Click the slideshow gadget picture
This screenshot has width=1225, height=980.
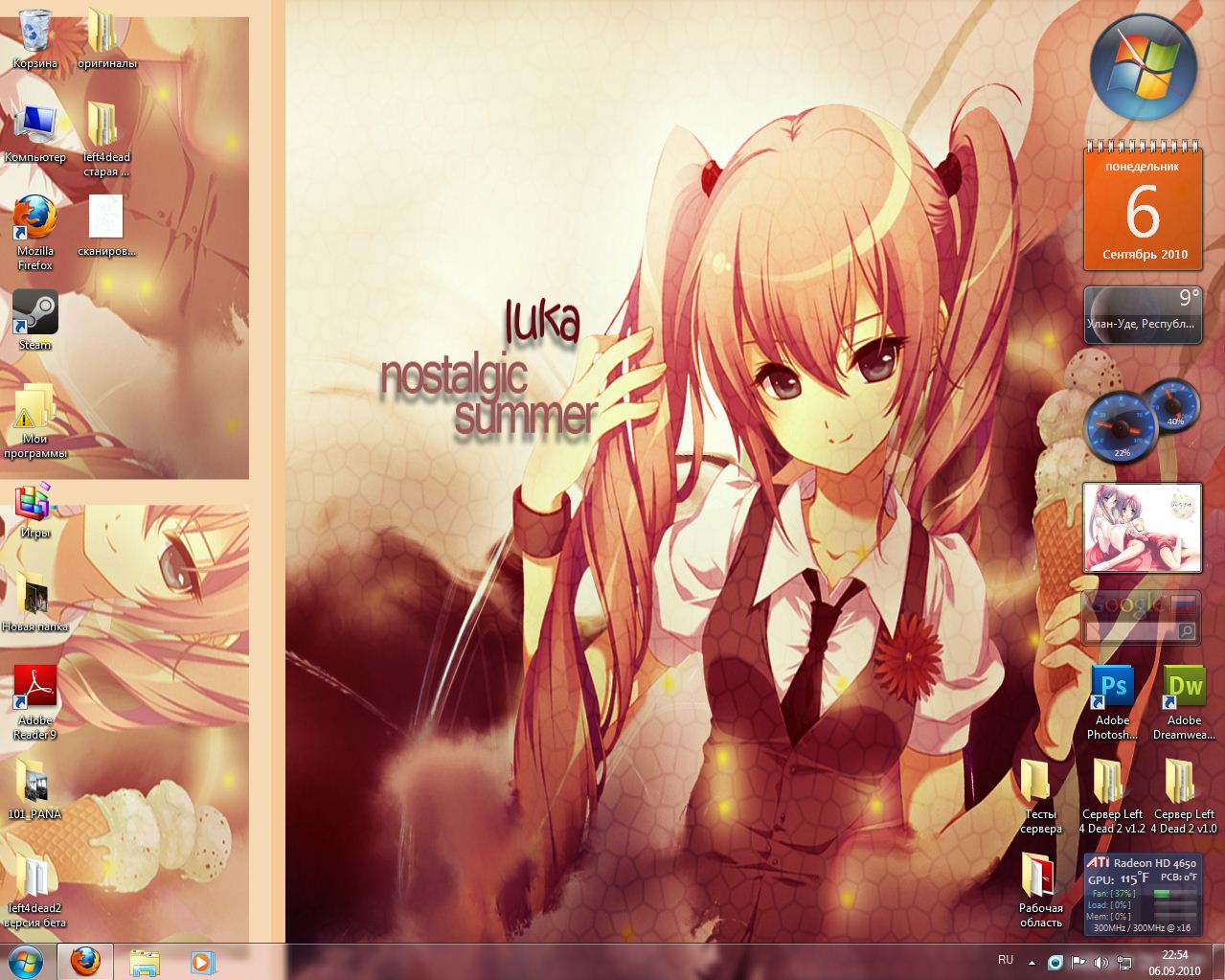click(x=1143, y=528)
